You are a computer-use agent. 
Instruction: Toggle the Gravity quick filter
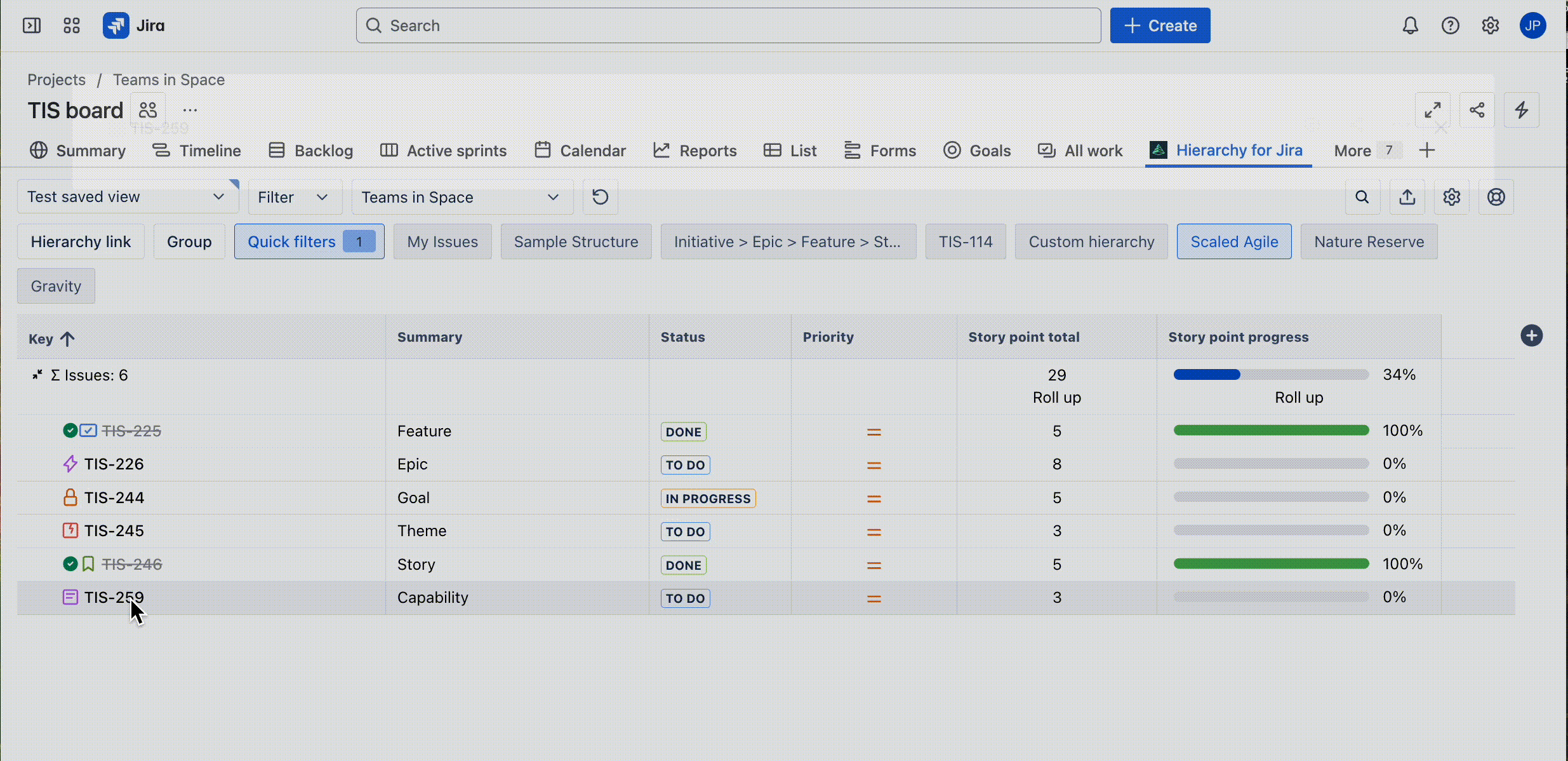(x=56, y=286)
